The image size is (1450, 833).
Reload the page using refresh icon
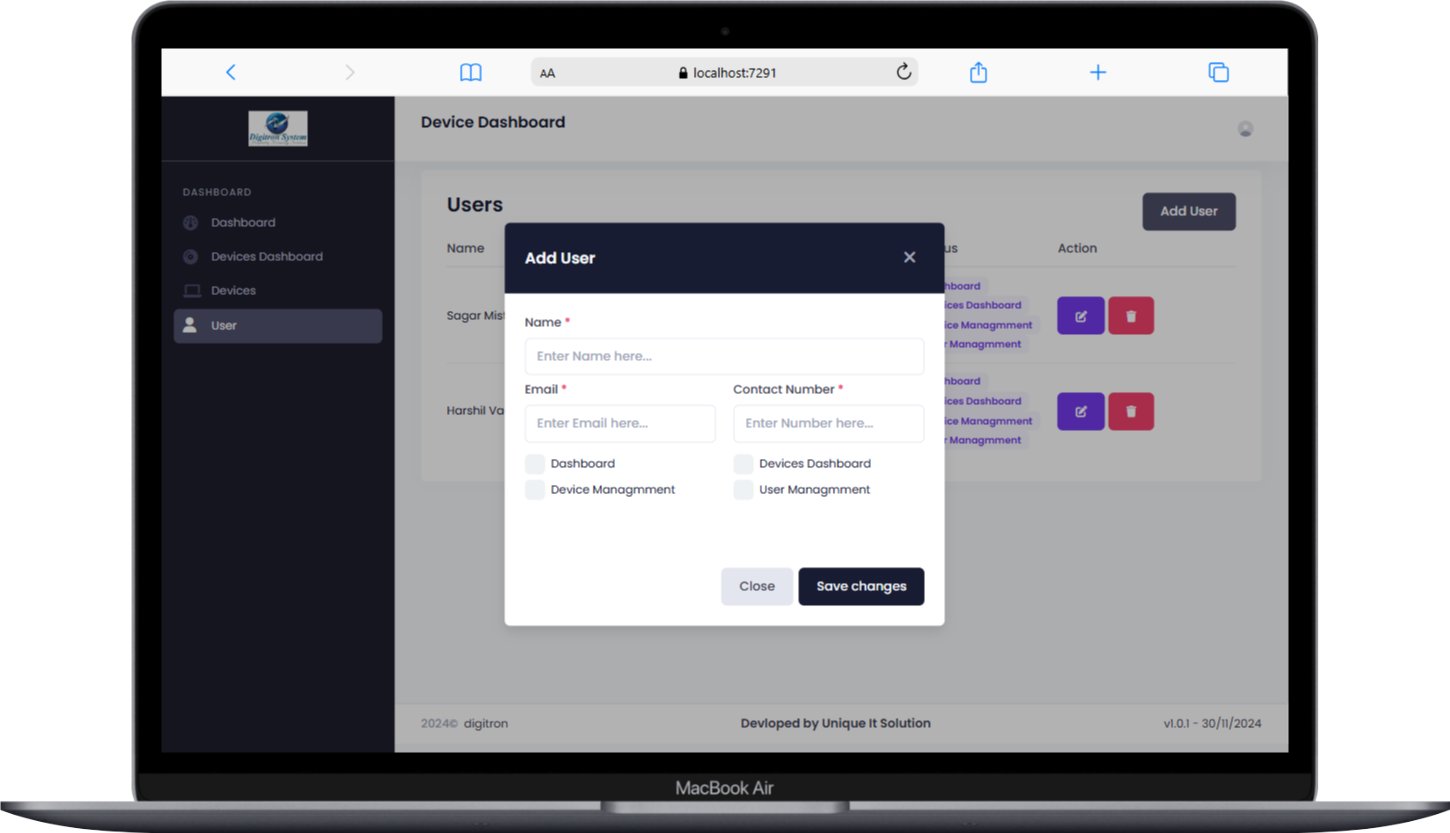point(903,72)
